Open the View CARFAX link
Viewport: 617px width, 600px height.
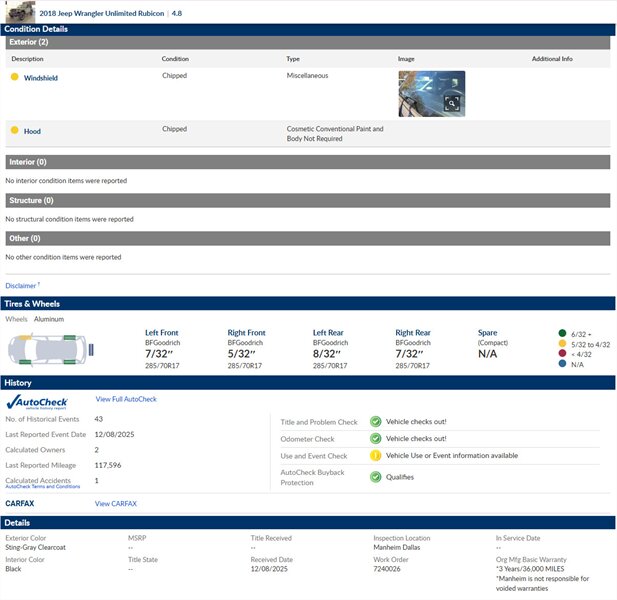click(x=116, y=504)
